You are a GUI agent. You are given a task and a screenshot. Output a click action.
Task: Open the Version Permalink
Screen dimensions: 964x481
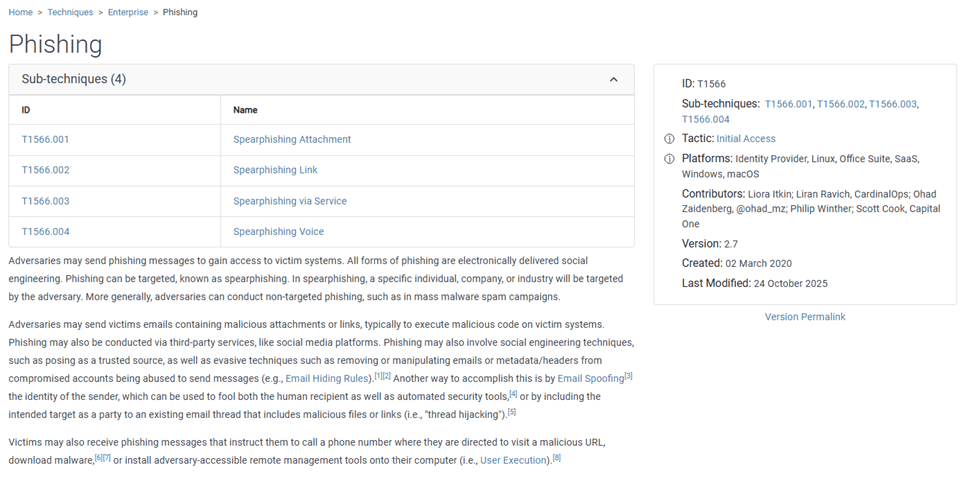pyautogui.click(x=805, y=317)
